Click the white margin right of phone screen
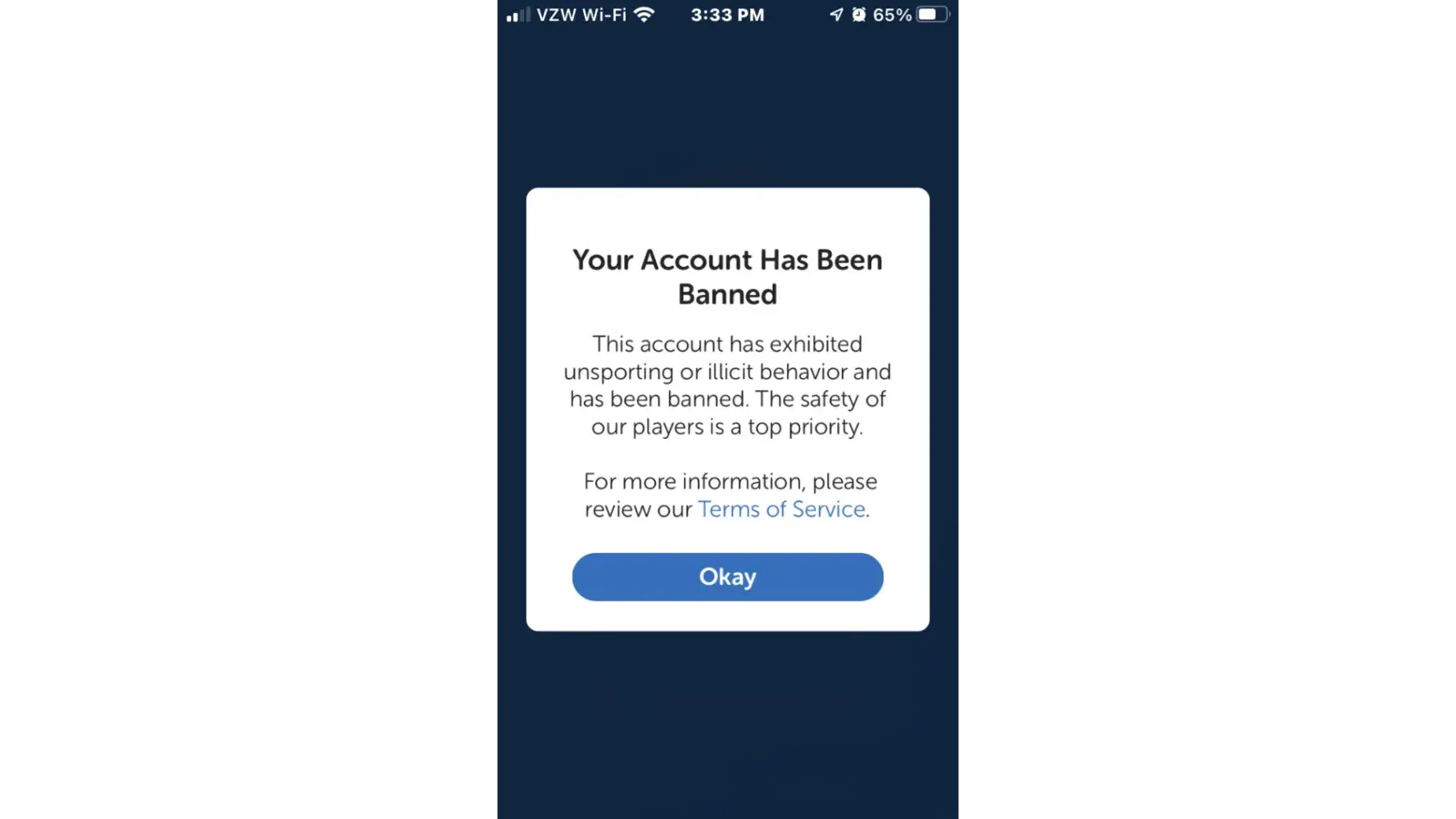The image size is (1456, 819). coord(1207,409)
